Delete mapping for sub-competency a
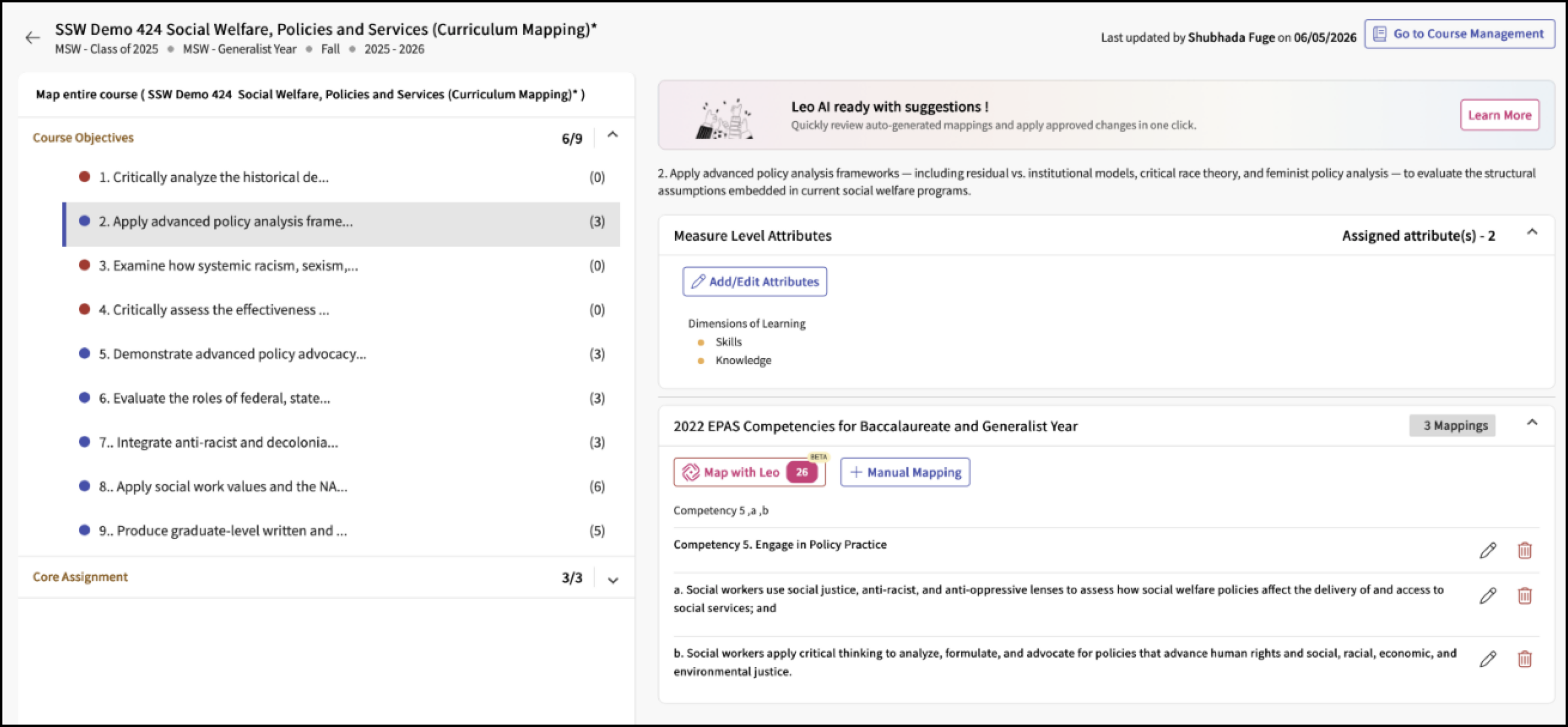 pos(1524,595)
